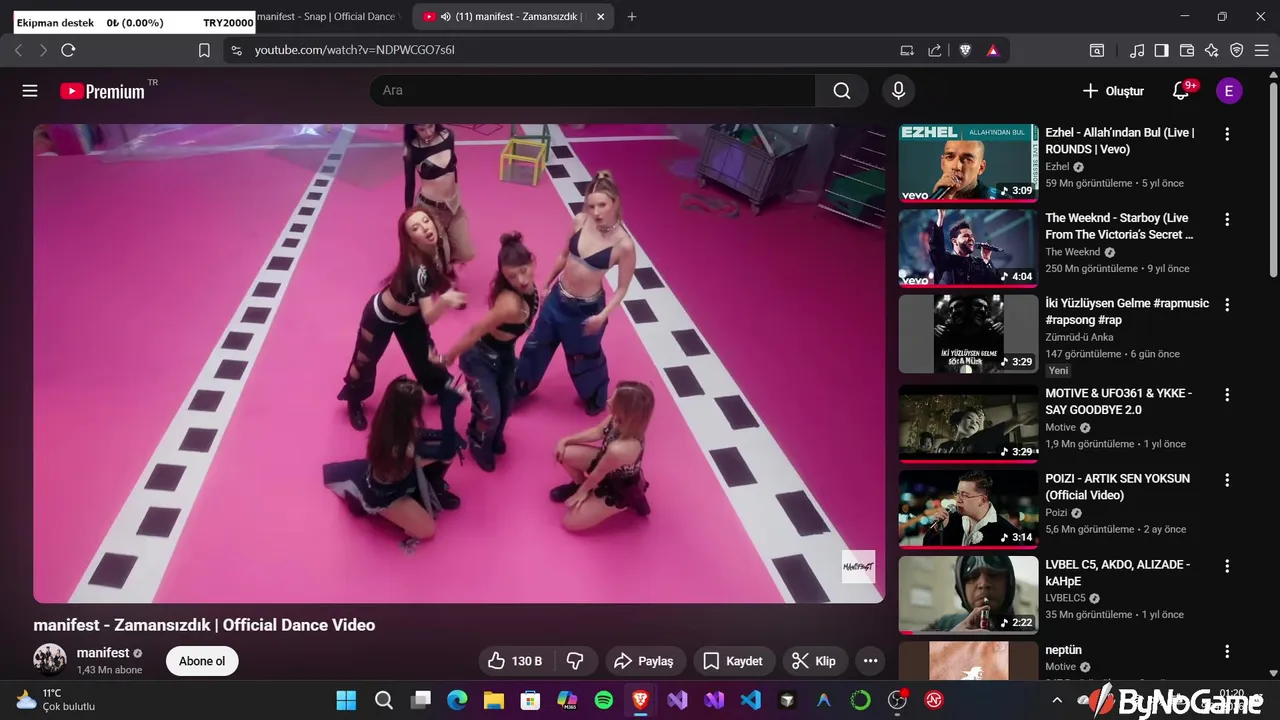Click the Oluştur create button
Screen dimensions: 1280x720
[x=1113, y=91]
